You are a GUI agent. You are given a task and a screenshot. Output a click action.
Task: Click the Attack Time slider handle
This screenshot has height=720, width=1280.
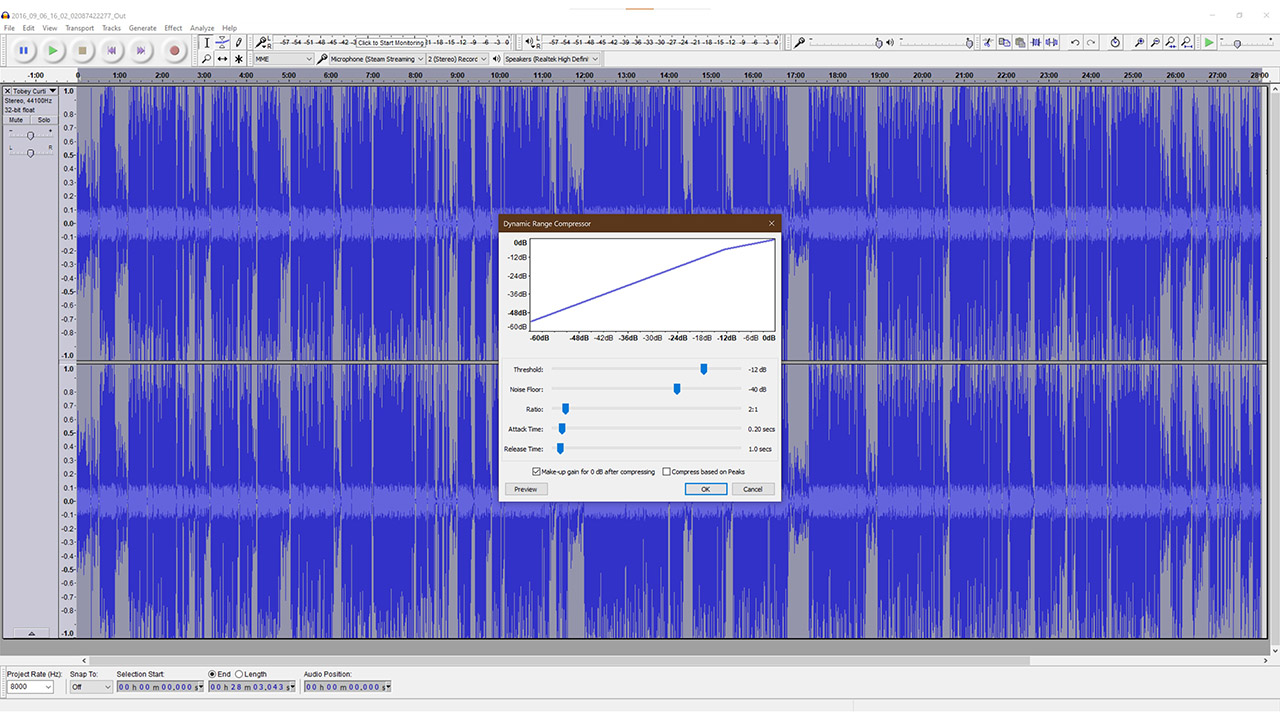562,428
